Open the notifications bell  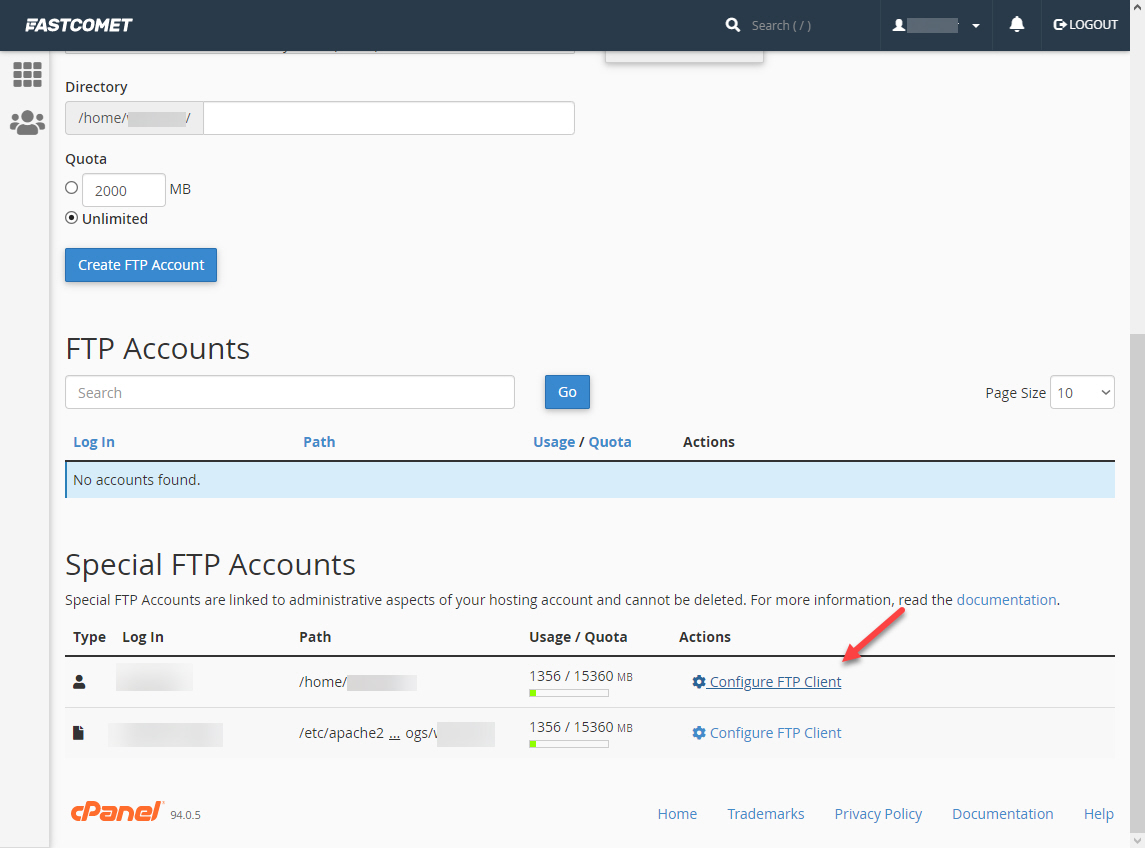[x=1016, y=25]
